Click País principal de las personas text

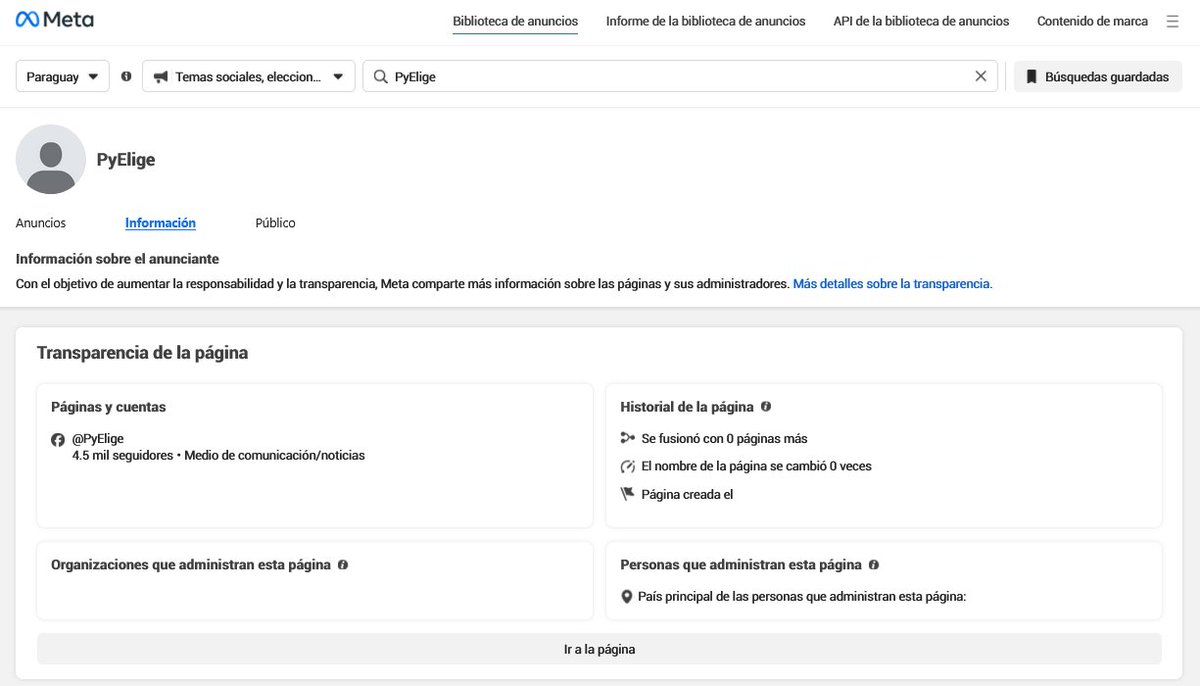coord(802,597)
